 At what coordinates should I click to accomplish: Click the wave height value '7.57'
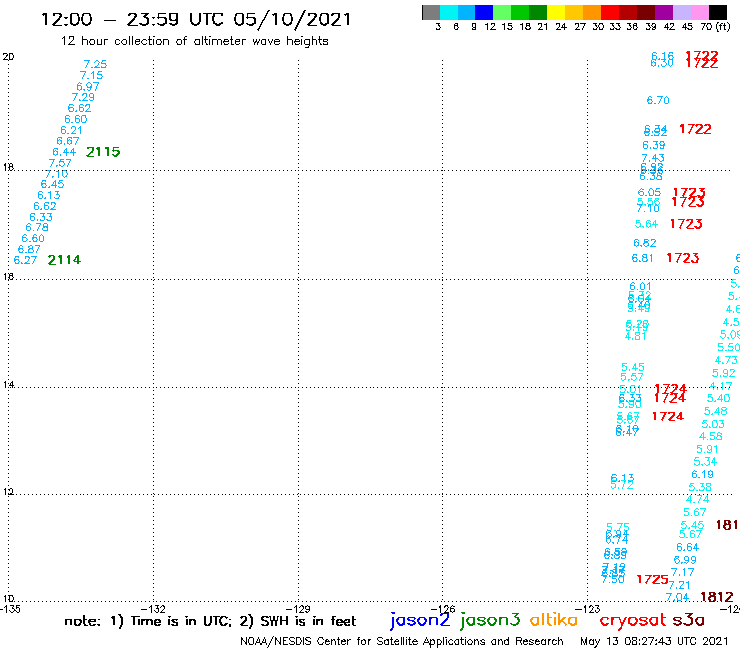coord(60,163)
